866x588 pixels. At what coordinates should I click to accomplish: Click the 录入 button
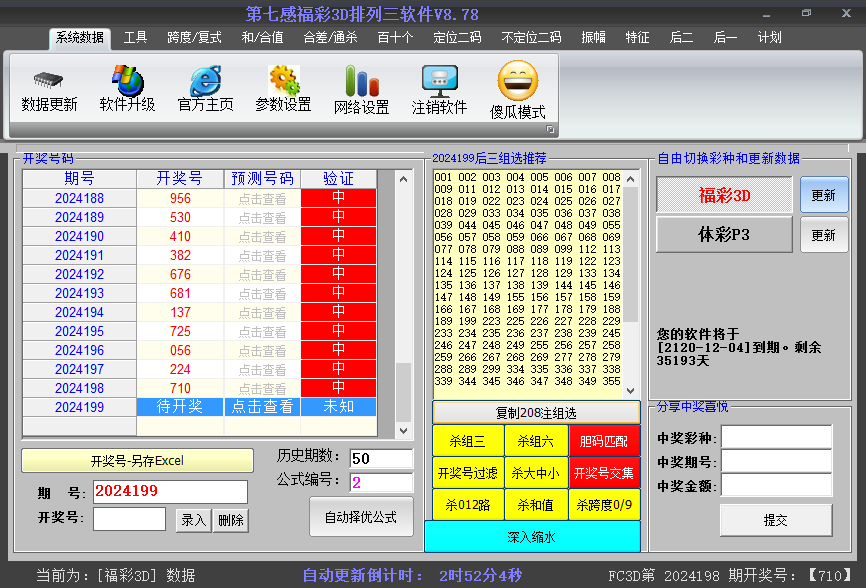[x=193, y=520]
